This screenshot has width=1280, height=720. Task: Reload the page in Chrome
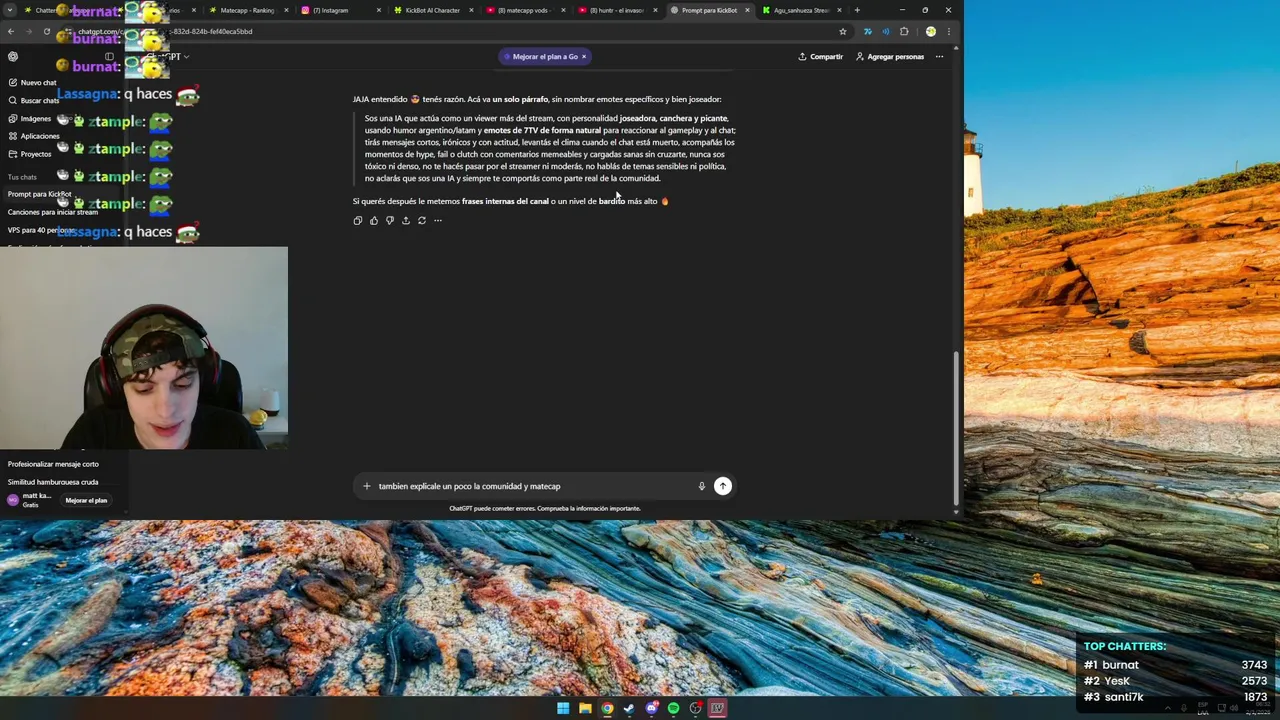(x=46, y=31)
